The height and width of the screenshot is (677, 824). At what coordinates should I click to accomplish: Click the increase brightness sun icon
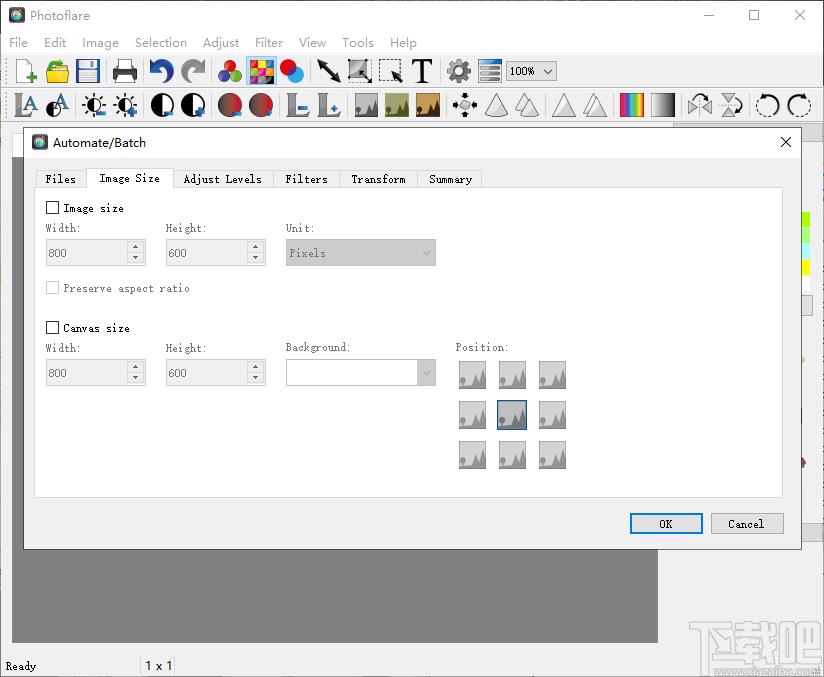126,105
